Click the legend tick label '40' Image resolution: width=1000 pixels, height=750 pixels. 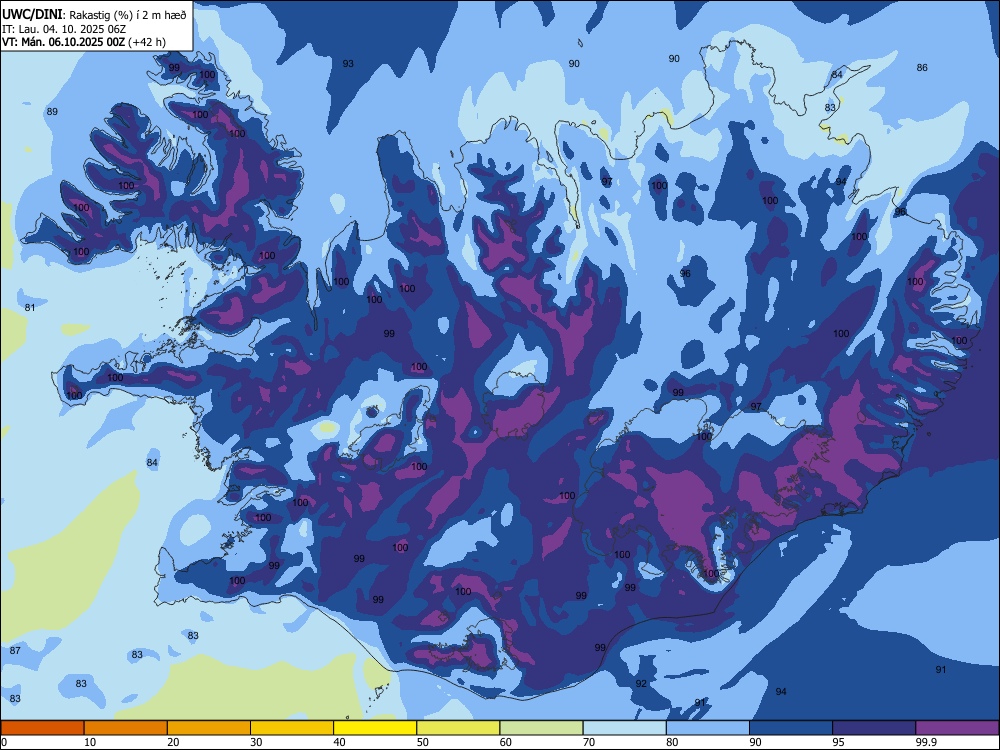[x=339, y=742]
